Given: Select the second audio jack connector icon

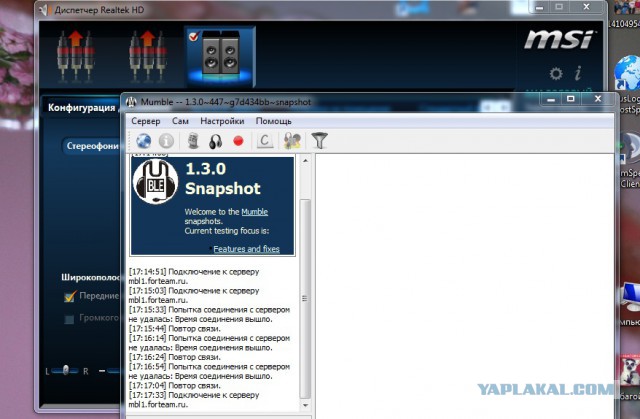Looking at the screenshot, I should tap(148, 56).
